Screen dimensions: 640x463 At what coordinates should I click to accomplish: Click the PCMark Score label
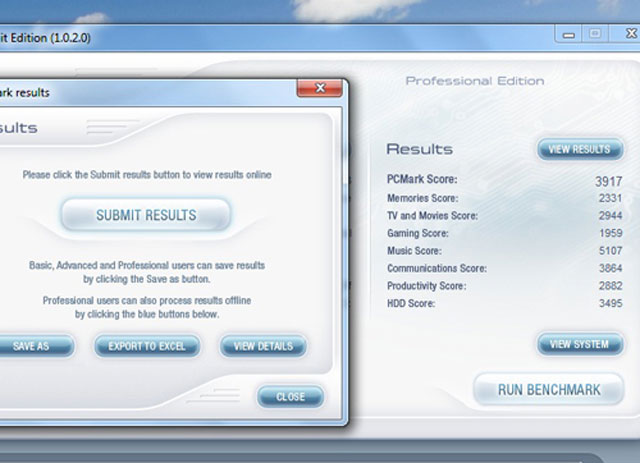point(422,179)
